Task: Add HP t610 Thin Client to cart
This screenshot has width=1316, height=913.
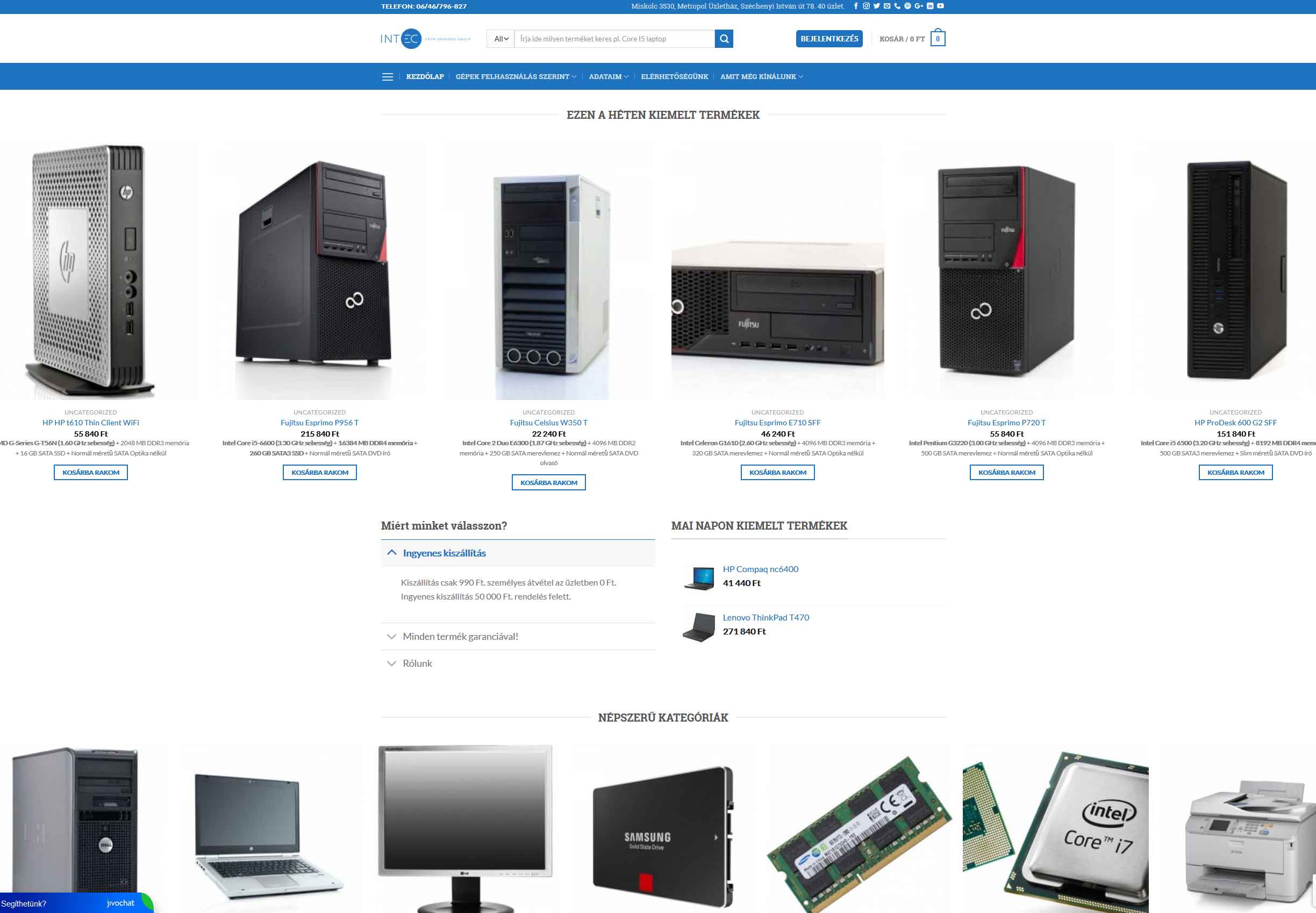Action: [x=91, y=473]
